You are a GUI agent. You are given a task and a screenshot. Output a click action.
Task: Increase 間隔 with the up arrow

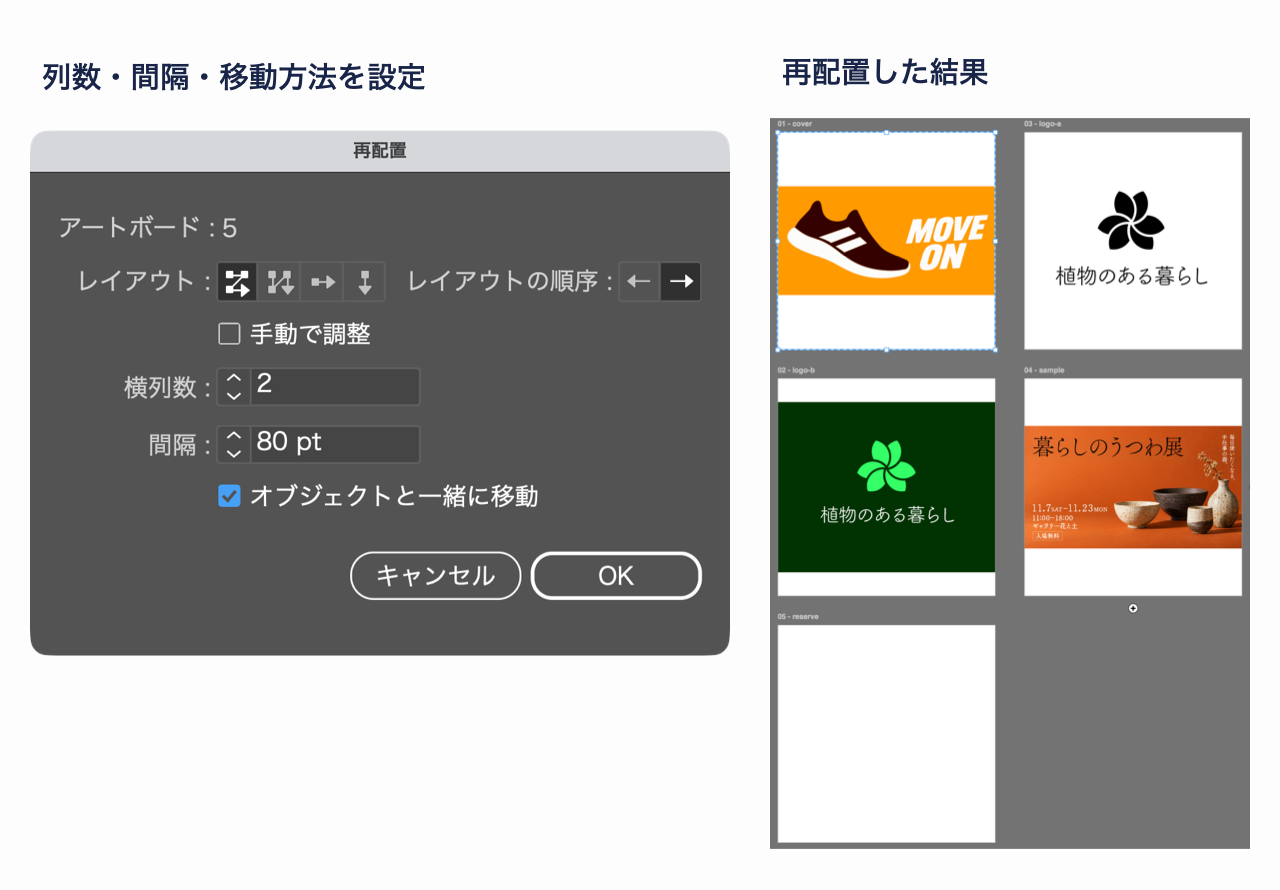[234, 436]
